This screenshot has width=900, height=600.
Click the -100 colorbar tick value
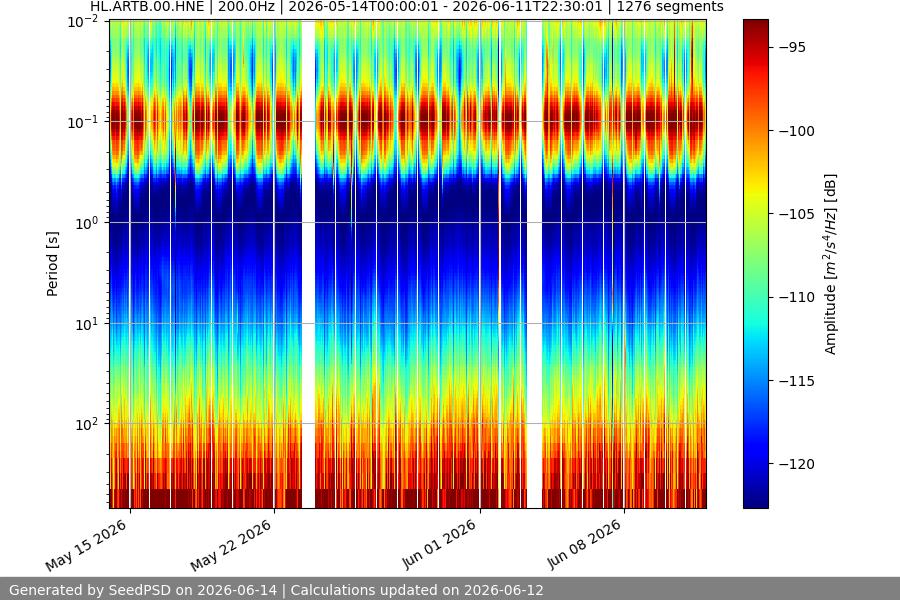click(797, 131)
